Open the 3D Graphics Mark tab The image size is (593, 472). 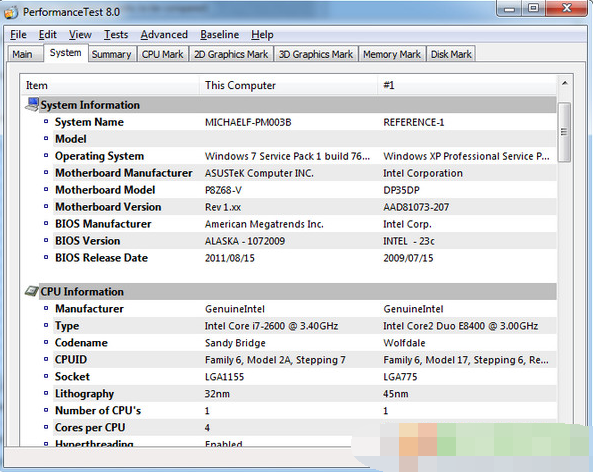pyautogui.click(x=316, y=54)
